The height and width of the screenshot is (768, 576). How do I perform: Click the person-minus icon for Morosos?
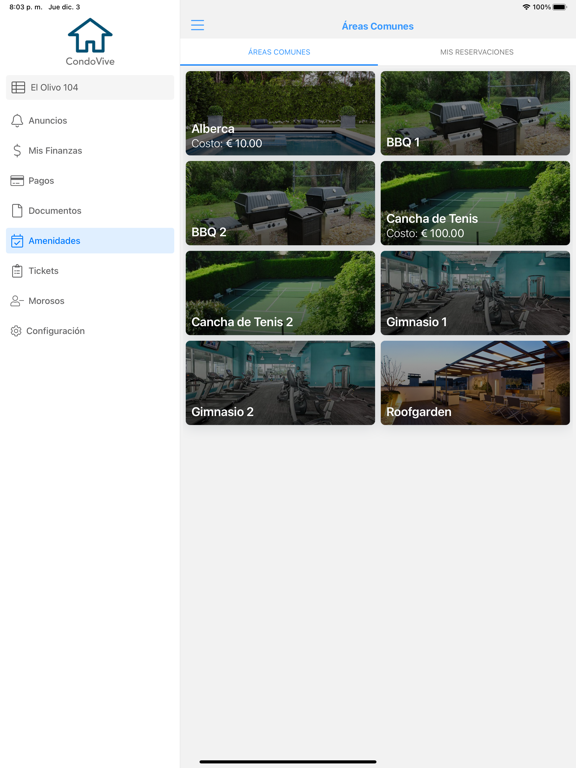tap(17, 301)
